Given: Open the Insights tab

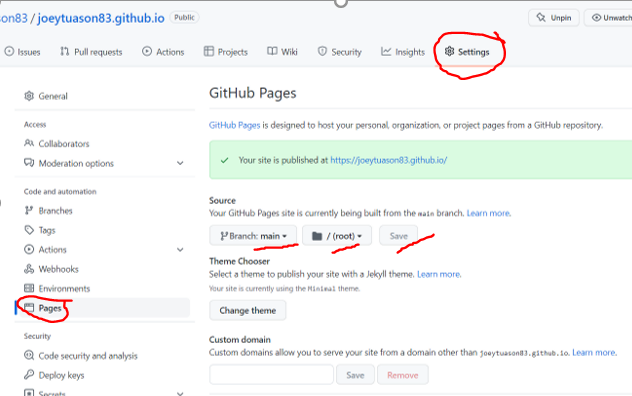Looking at the screenshot, I should [403, 52].
